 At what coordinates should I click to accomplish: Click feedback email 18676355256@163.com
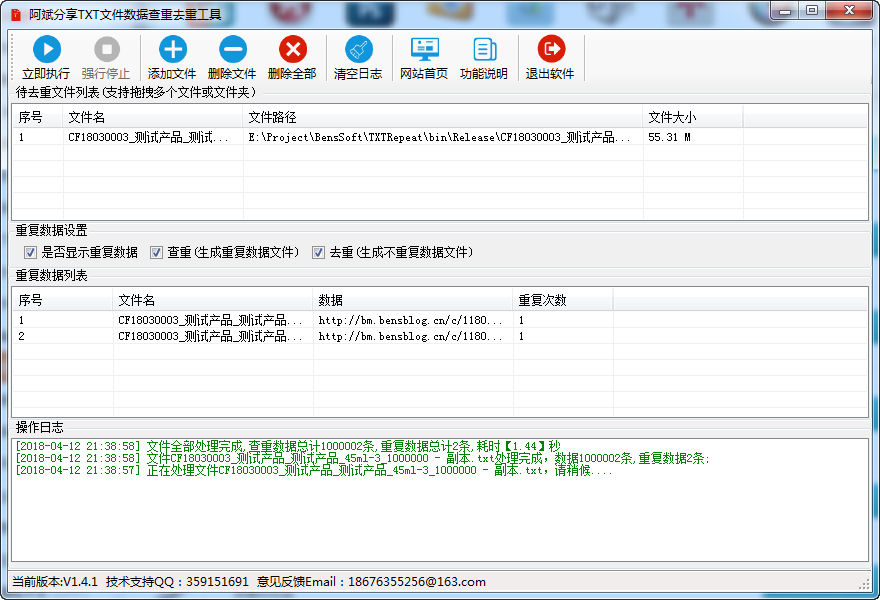tap(417, 581)
